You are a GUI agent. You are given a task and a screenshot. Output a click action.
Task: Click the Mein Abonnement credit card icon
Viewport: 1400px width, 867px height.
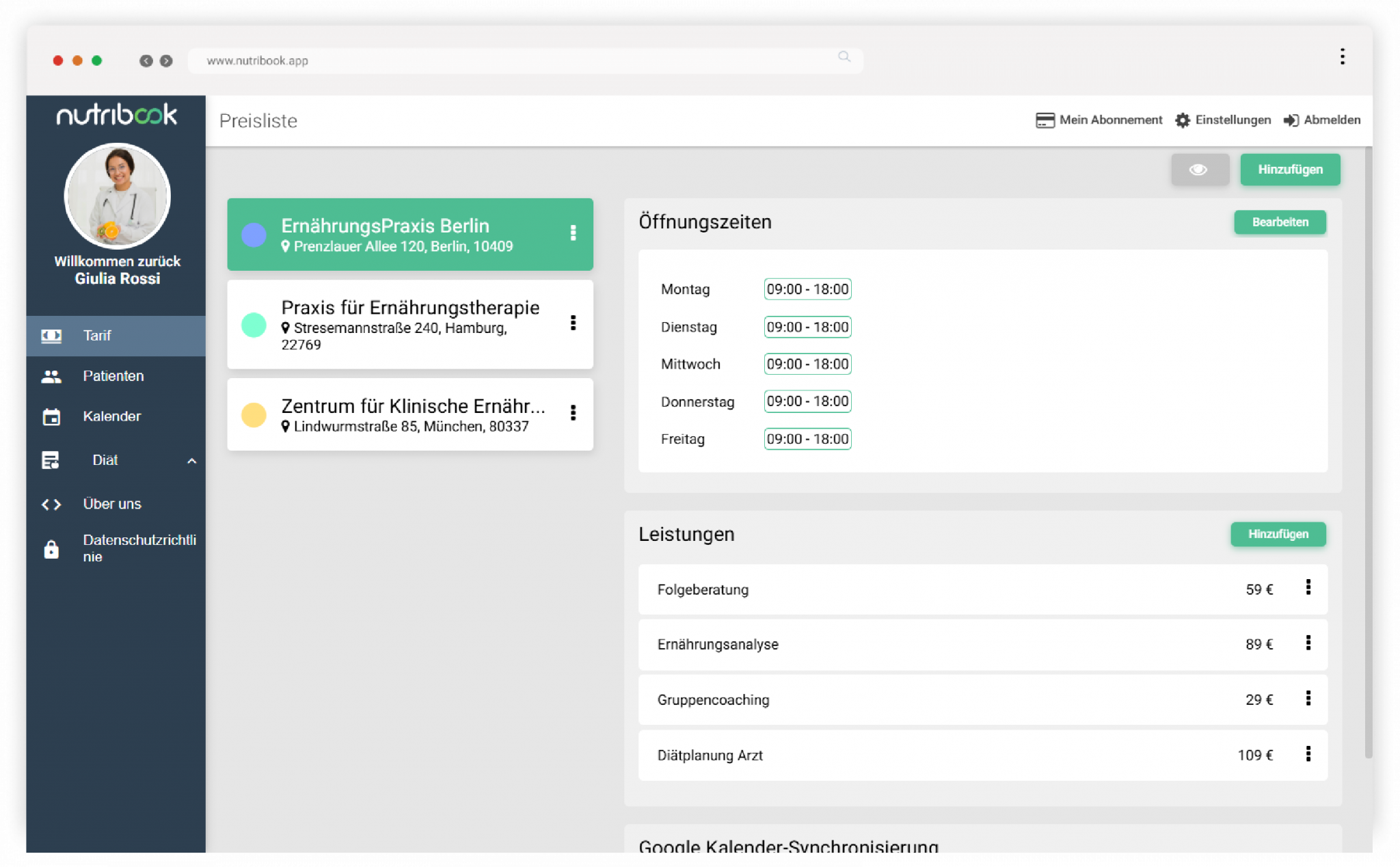click(1045, 120)
